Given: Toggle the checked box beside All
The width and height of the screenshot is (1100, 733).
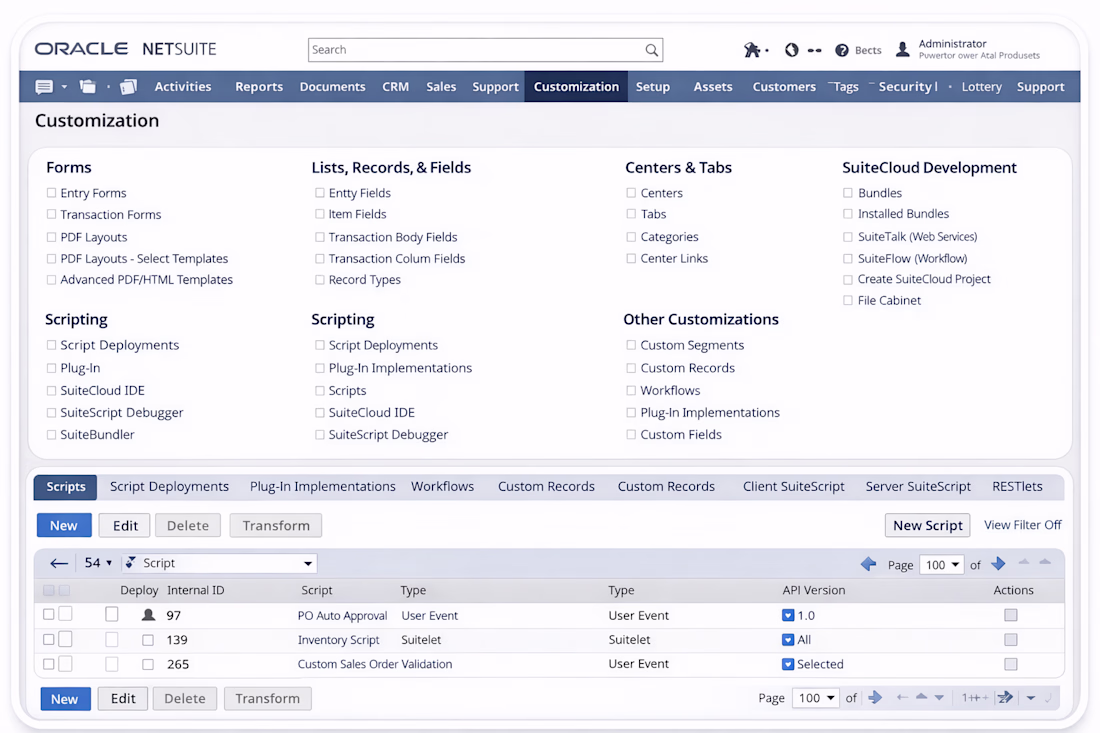Looking at the screenshot, I should (788, 640).
